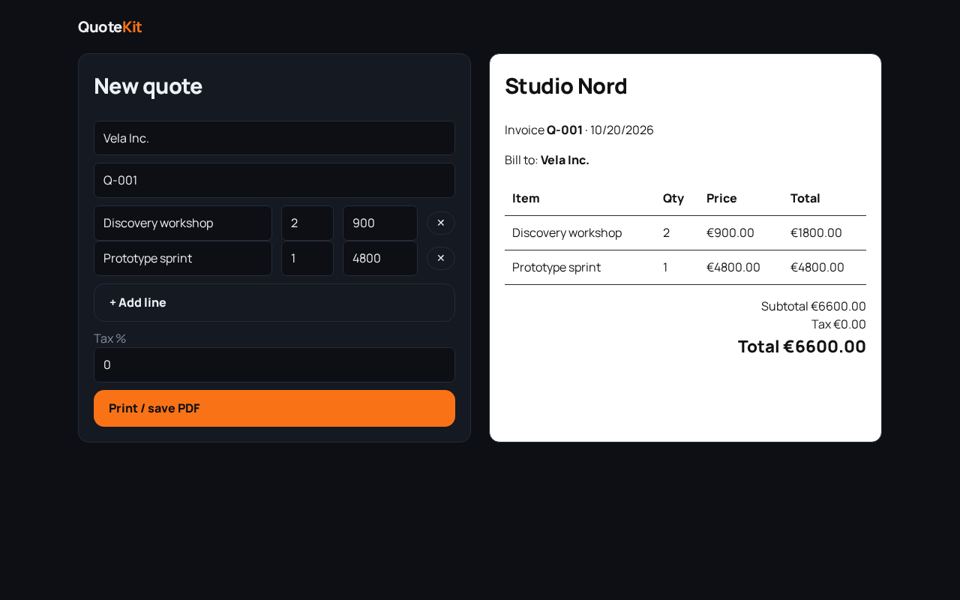
Task: Select invoice number Q-001 in preview
Action: coord(564,130)
